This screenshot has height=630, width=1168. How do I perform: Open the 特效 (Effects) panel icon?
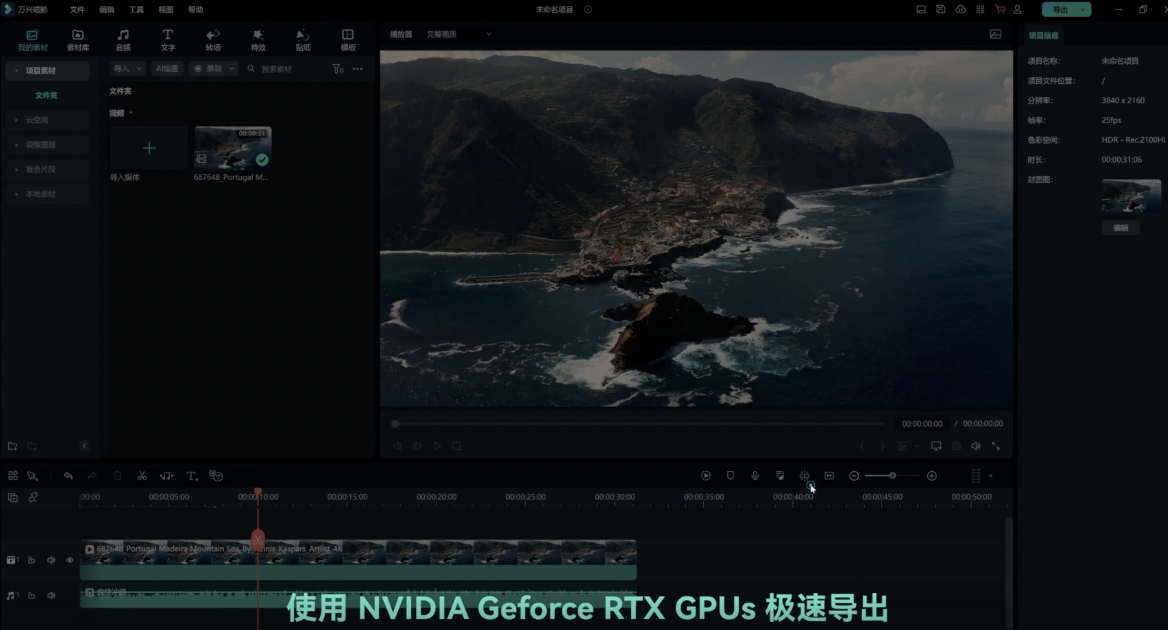(x=257, y=39)
